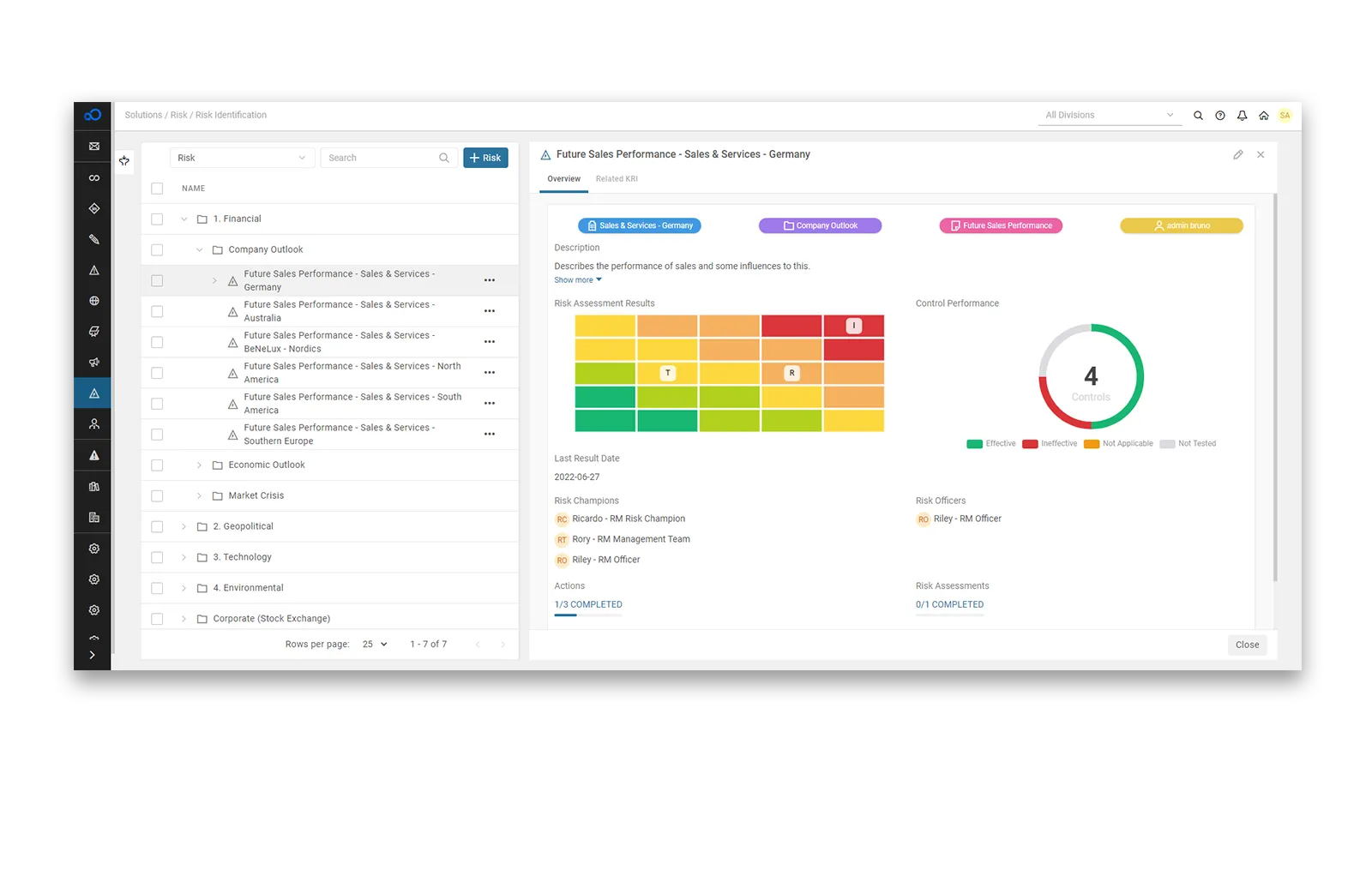Click the highlighted risk triangle sidebar icon
The width and height of the screenshot is (1372, 876).
click(94, 393)
